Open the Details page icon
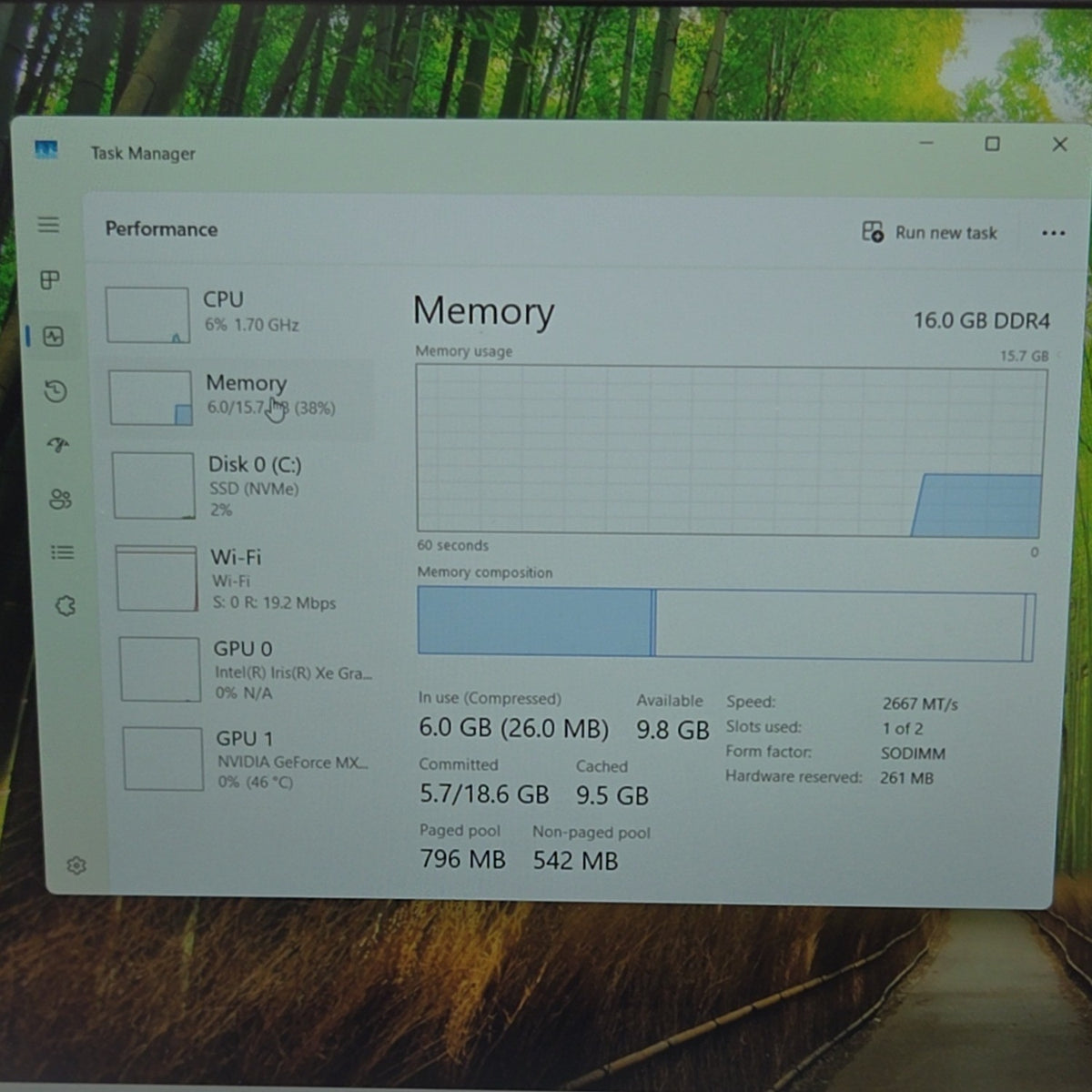The image size is (1092, 1092). 63,552
